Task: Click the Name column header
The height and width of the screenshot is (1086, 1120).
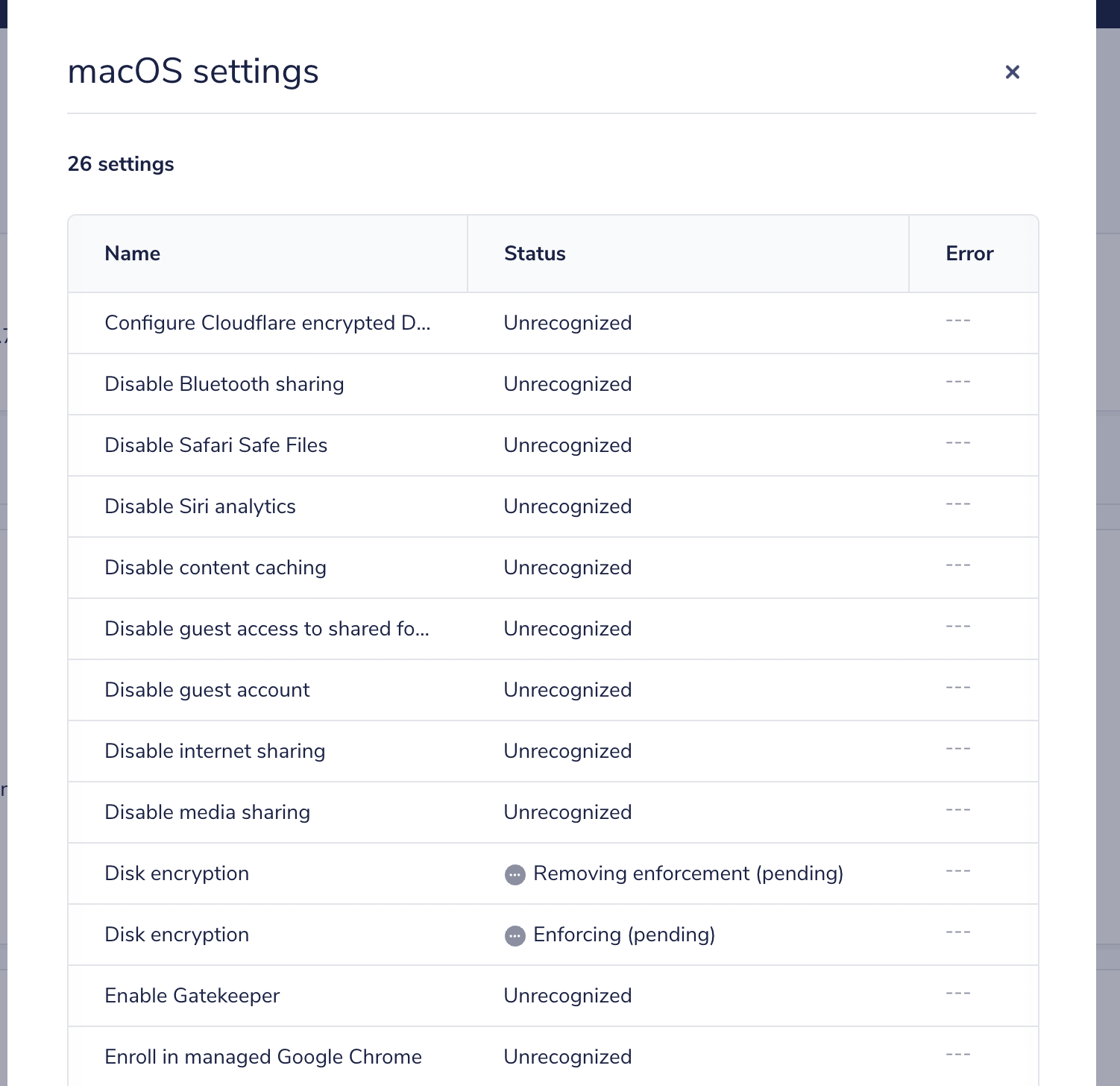Action: click(132, 254)
